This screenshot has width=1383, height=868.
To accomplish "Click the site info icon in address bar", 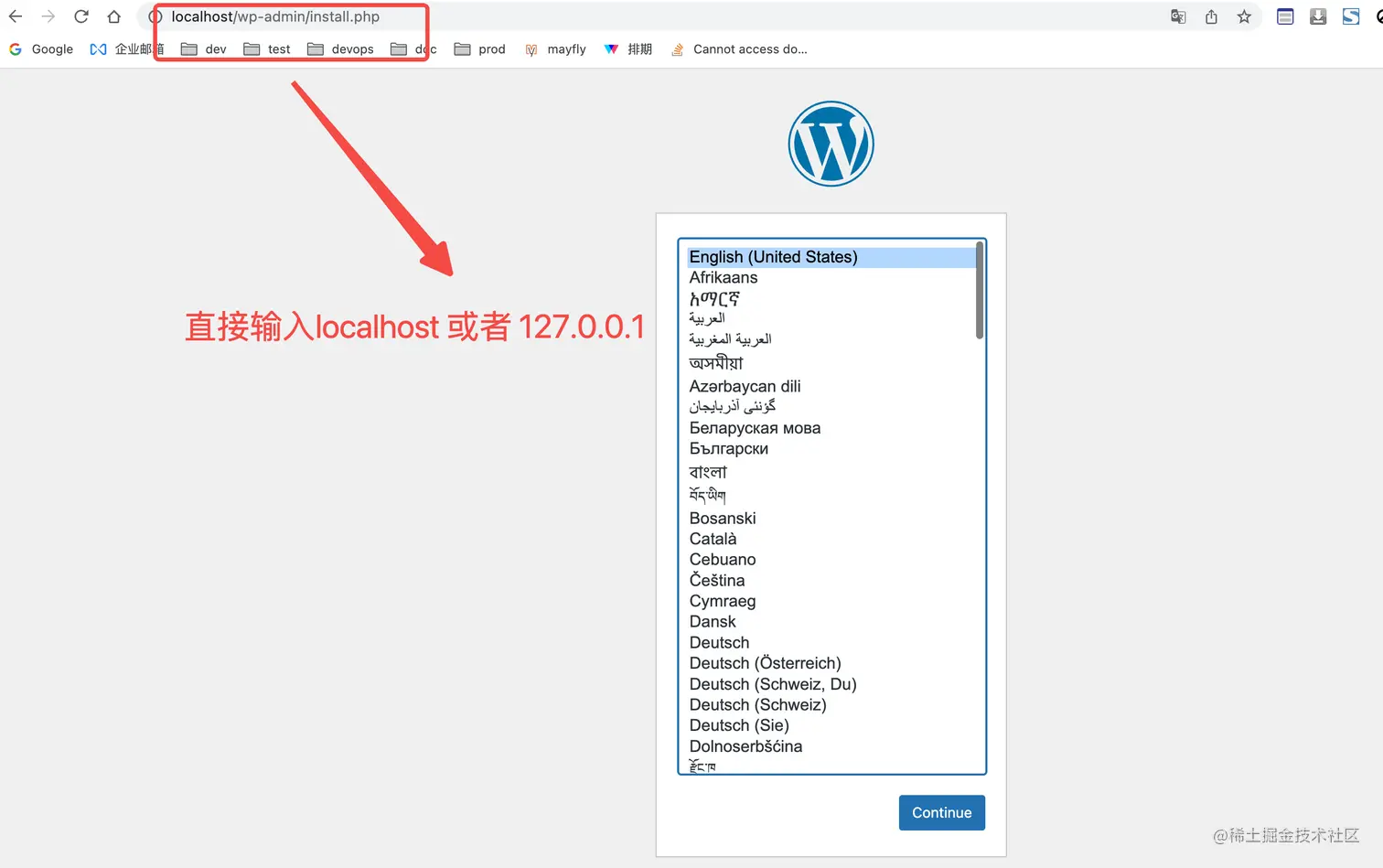I will pos(155,16).
